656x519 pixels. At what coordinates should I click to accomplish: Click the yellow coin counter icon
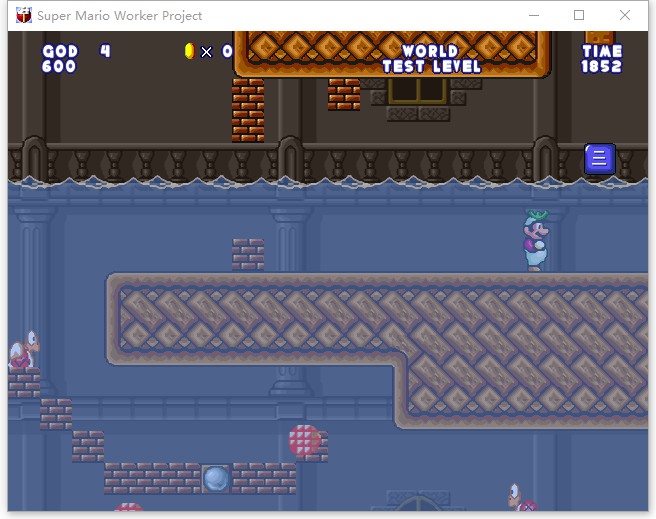(190, 51)
